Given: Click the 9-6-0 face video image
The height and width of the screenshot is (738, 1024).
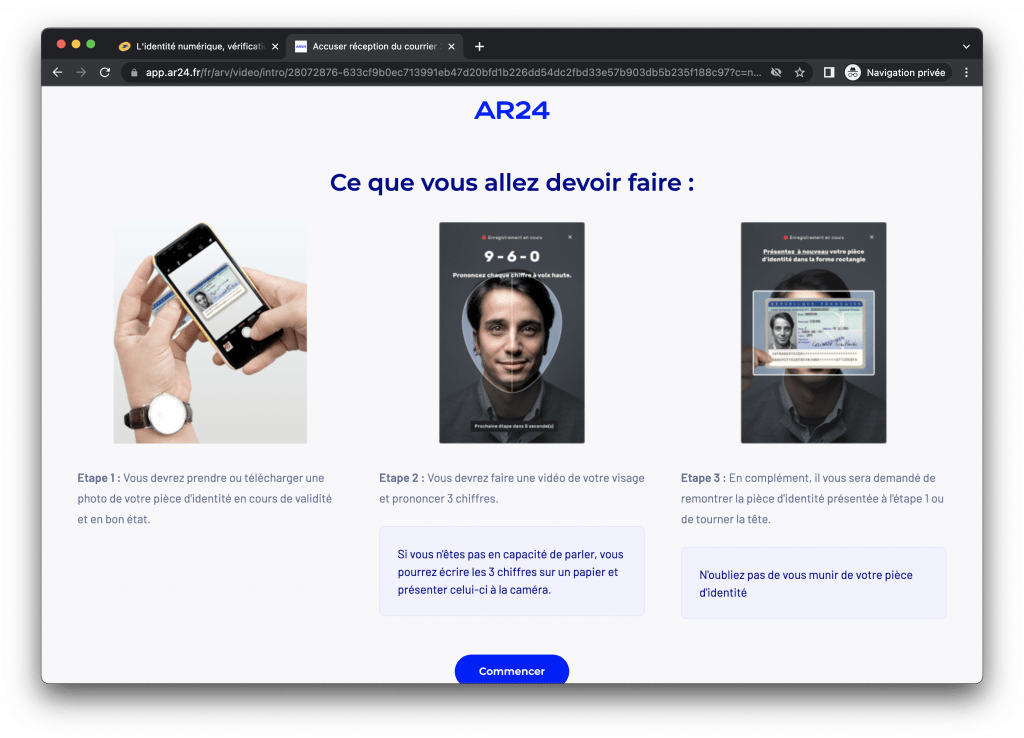Looking at the screenshot, I should coord(512,332).
